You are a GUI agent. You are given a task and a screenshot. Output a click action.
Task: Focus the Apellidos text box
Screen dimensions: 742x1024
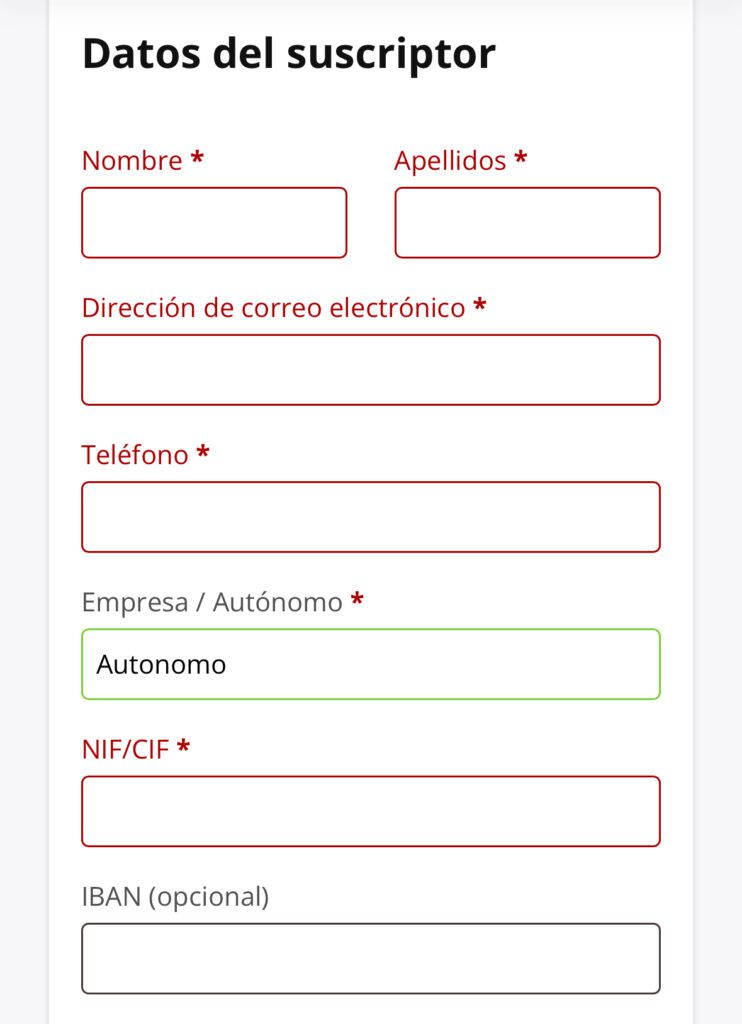coord(527,222)
